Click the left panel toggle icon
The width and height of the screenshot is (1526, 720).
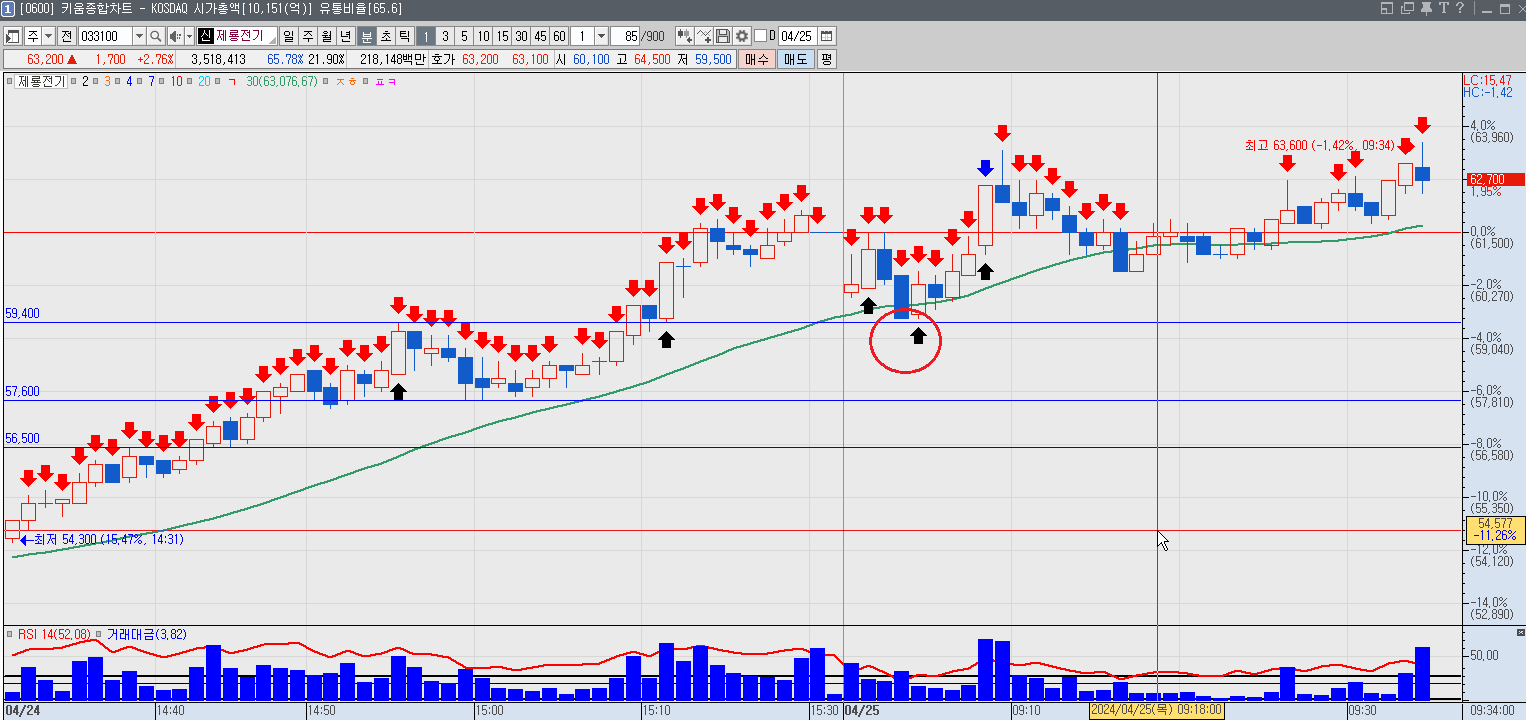coord(12,36)
